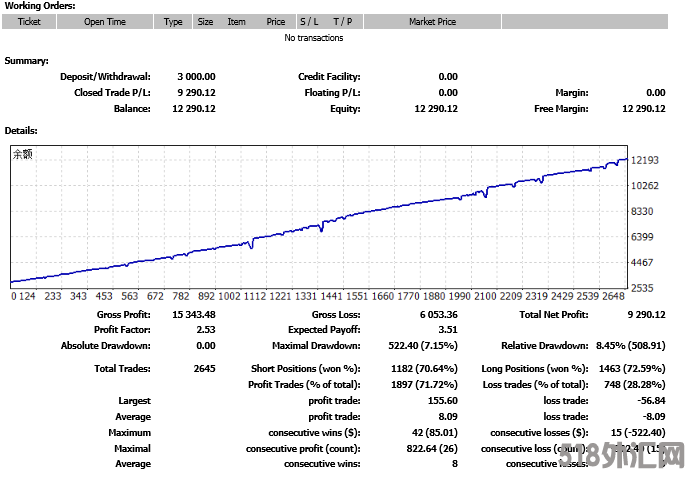The width and height of the screenshot is (692, 479).
Task: Click the Margin value 0.00
Action: [656, 93]
